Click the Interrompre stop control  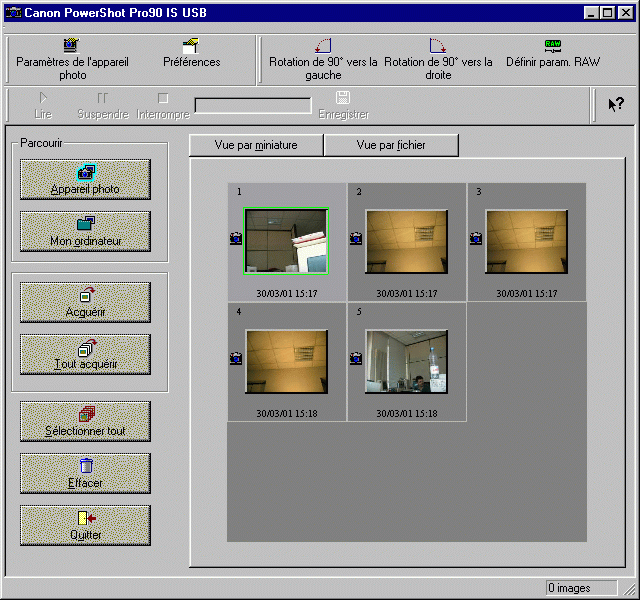point(163,106)
